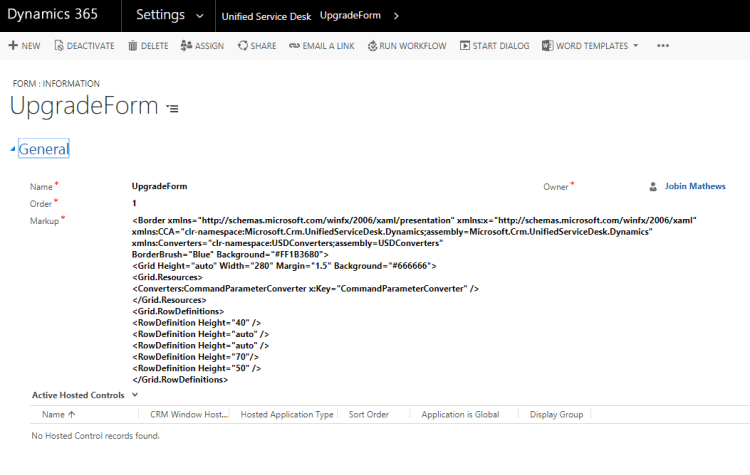Click the Email a Link chain icon

coord(294,46)
